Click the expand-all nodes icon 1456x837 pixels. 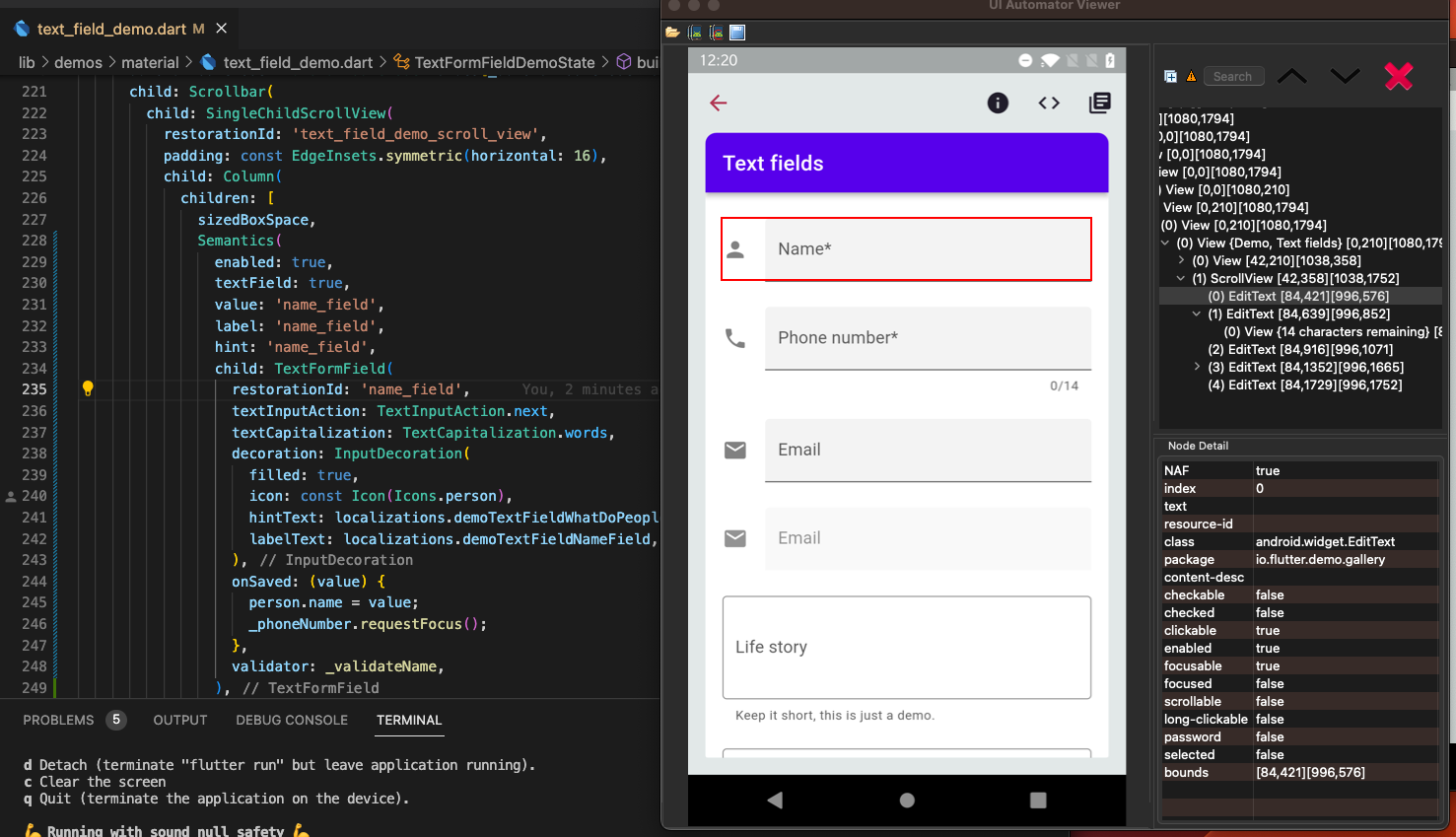(1170, 76)
